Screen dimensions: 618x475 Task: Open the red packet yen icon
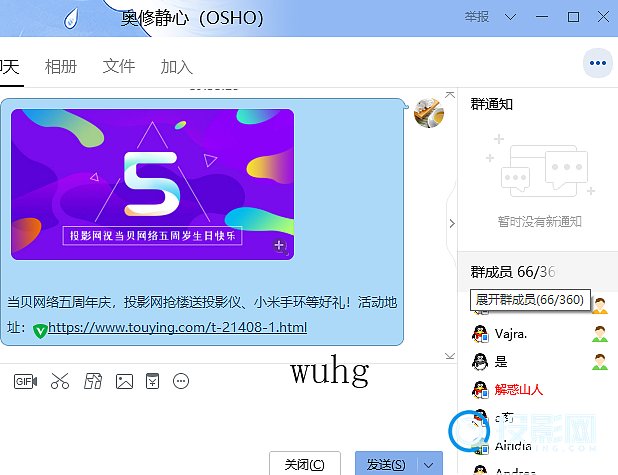(x=153, y=381)
